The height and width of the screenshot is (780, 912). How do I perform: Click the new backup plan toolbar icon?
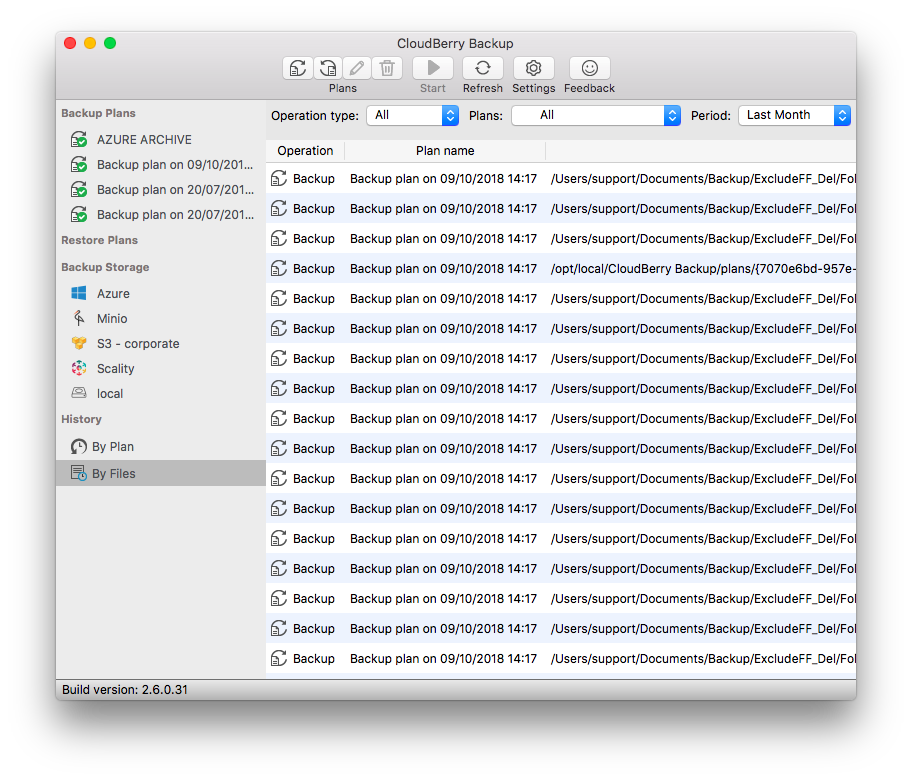[298, 68]
